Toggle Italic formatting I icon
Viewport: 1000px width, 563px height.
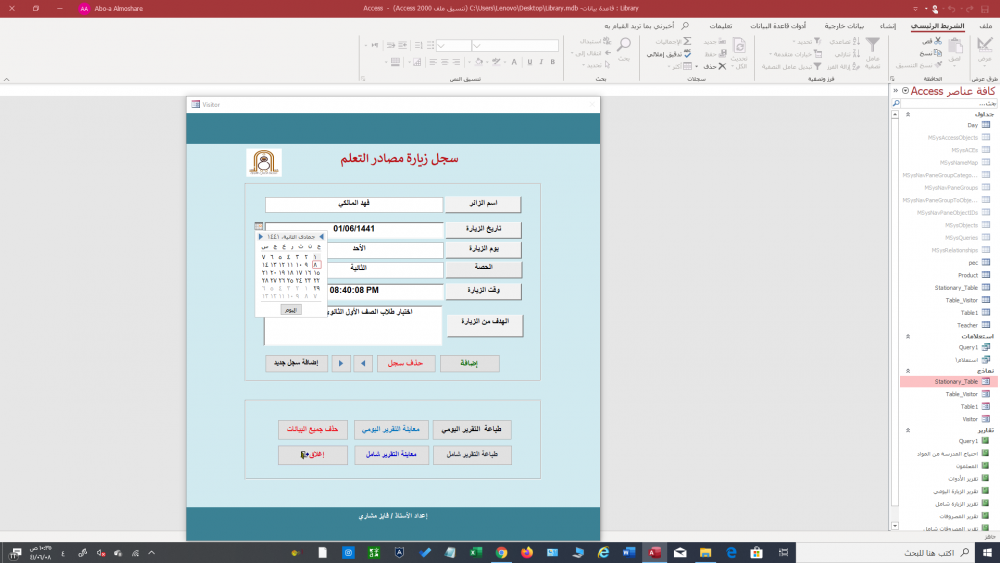point(541,62)
